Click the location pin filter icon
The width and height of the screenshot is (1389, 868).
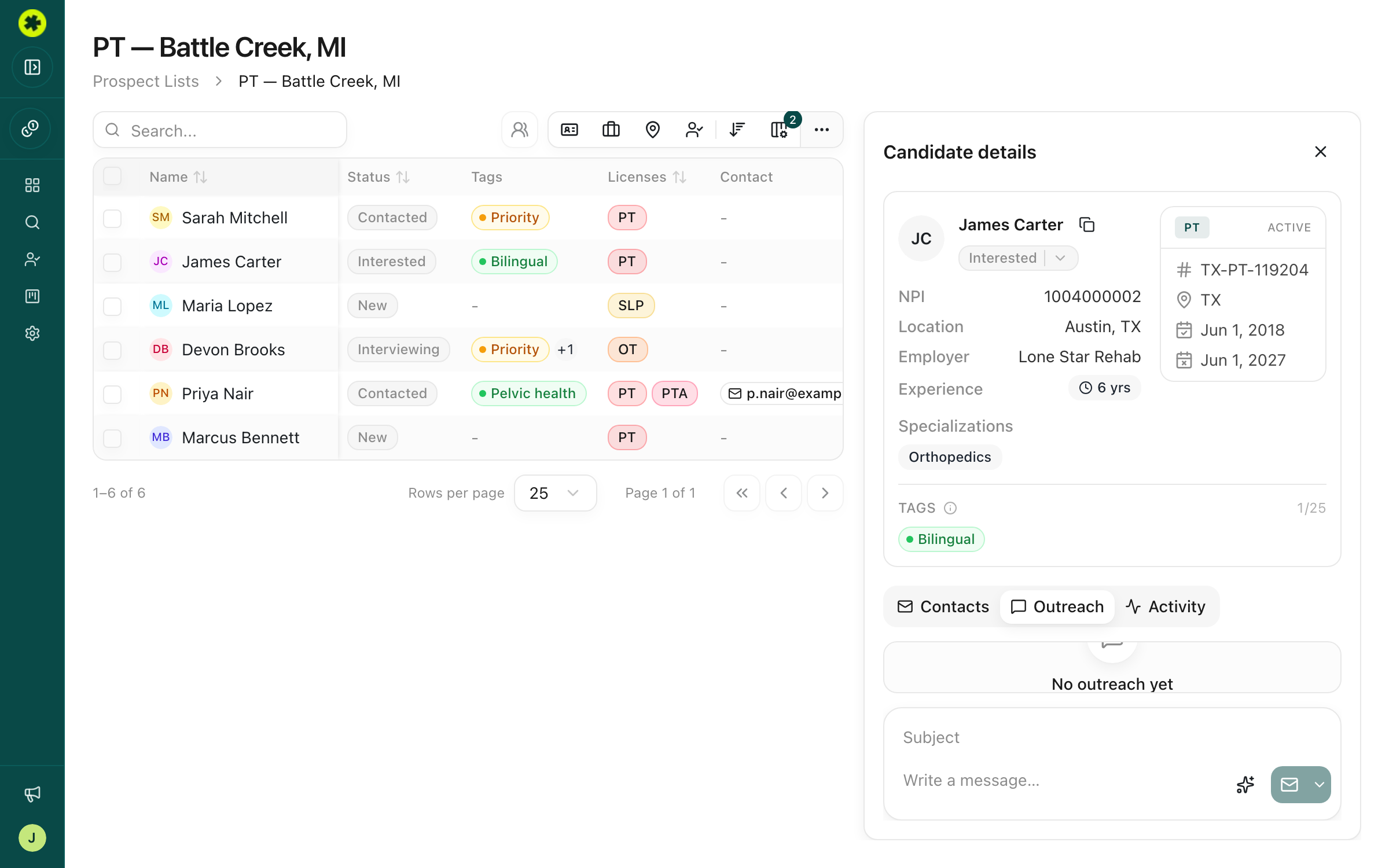(653, 130)
